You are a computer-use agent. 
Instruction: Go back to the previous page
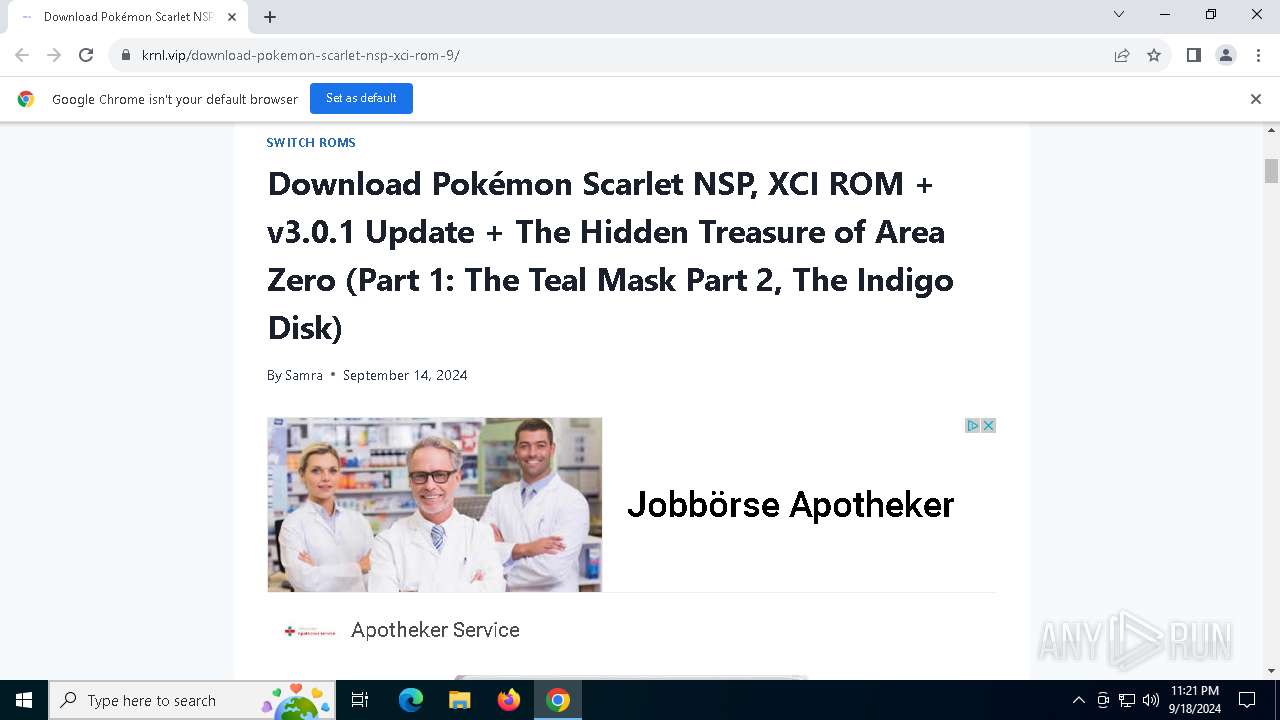point(22,55)
